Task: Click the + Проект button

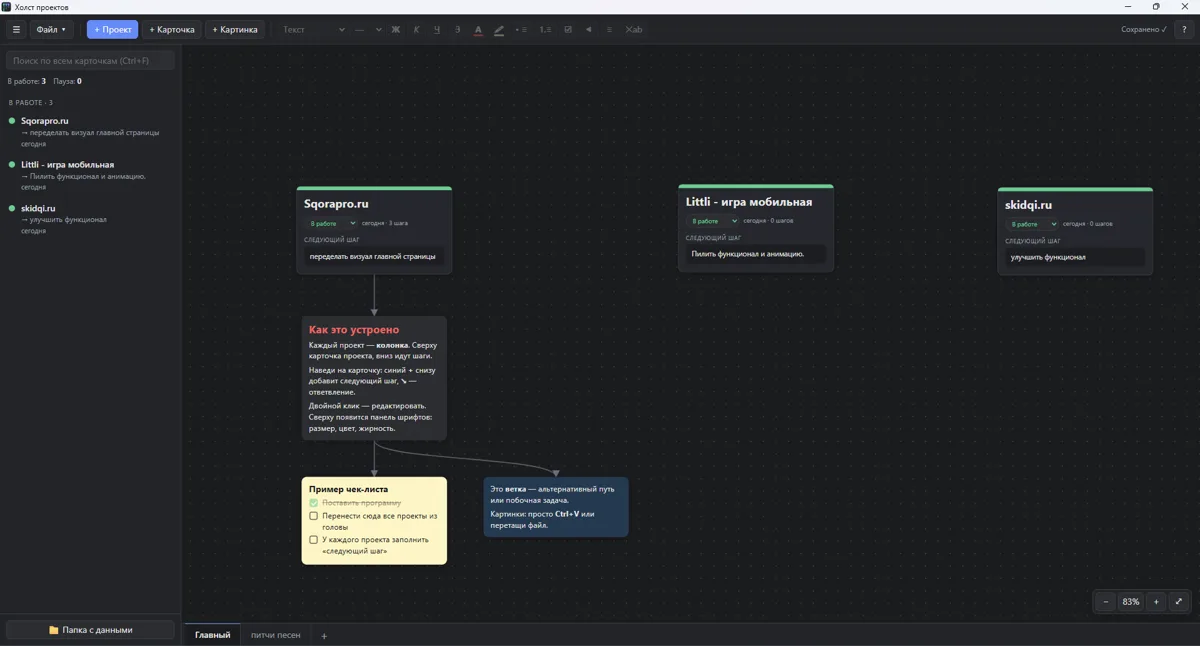Action: tap(112, 29)
